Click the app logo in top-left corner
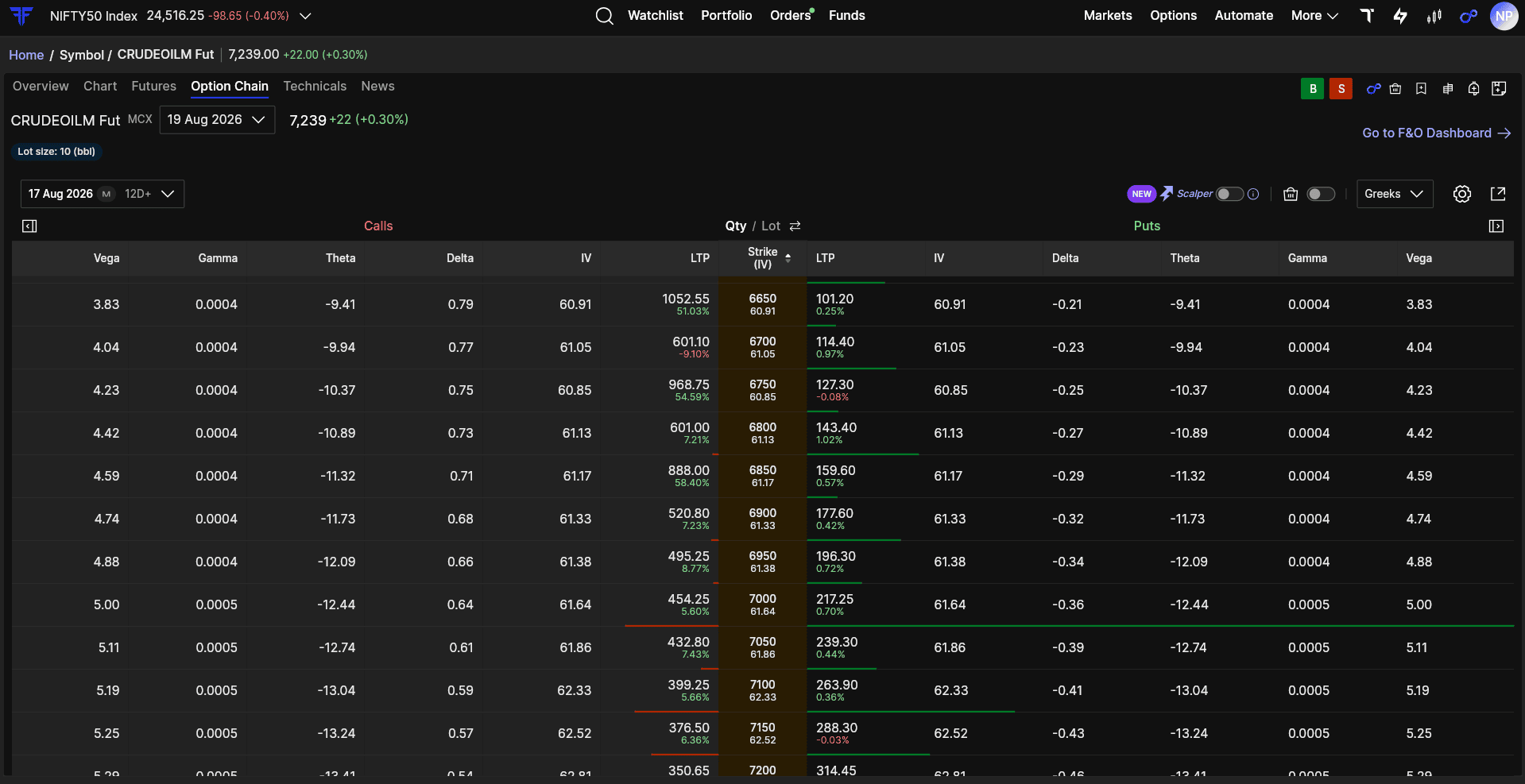 point(21,16)
